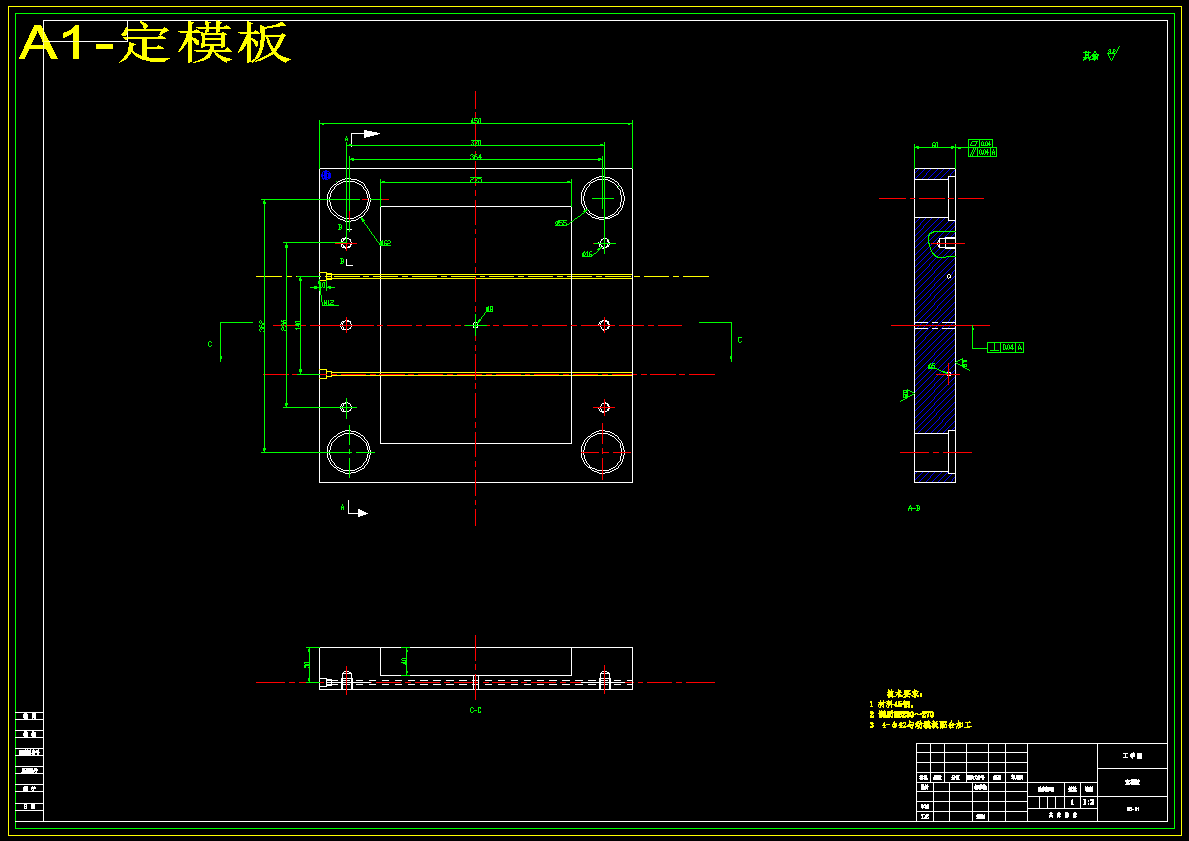The height and width of the screenshot is (841, 1189).
Task: Click the drawing number cell at title block bottom-right
Action: coord(1132,809)
